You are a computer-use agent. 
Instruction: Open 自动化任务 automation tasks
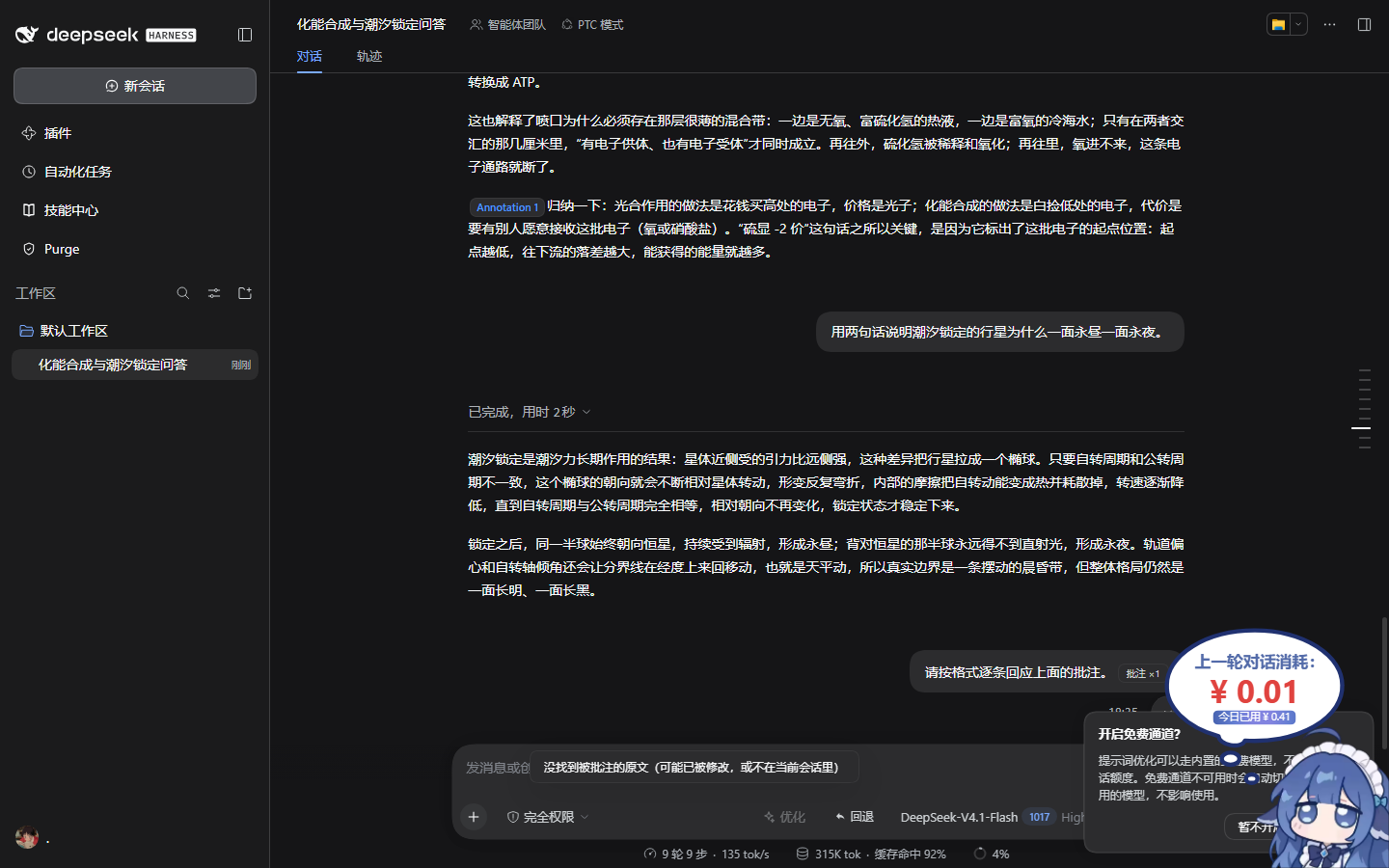tap(135, 172)
